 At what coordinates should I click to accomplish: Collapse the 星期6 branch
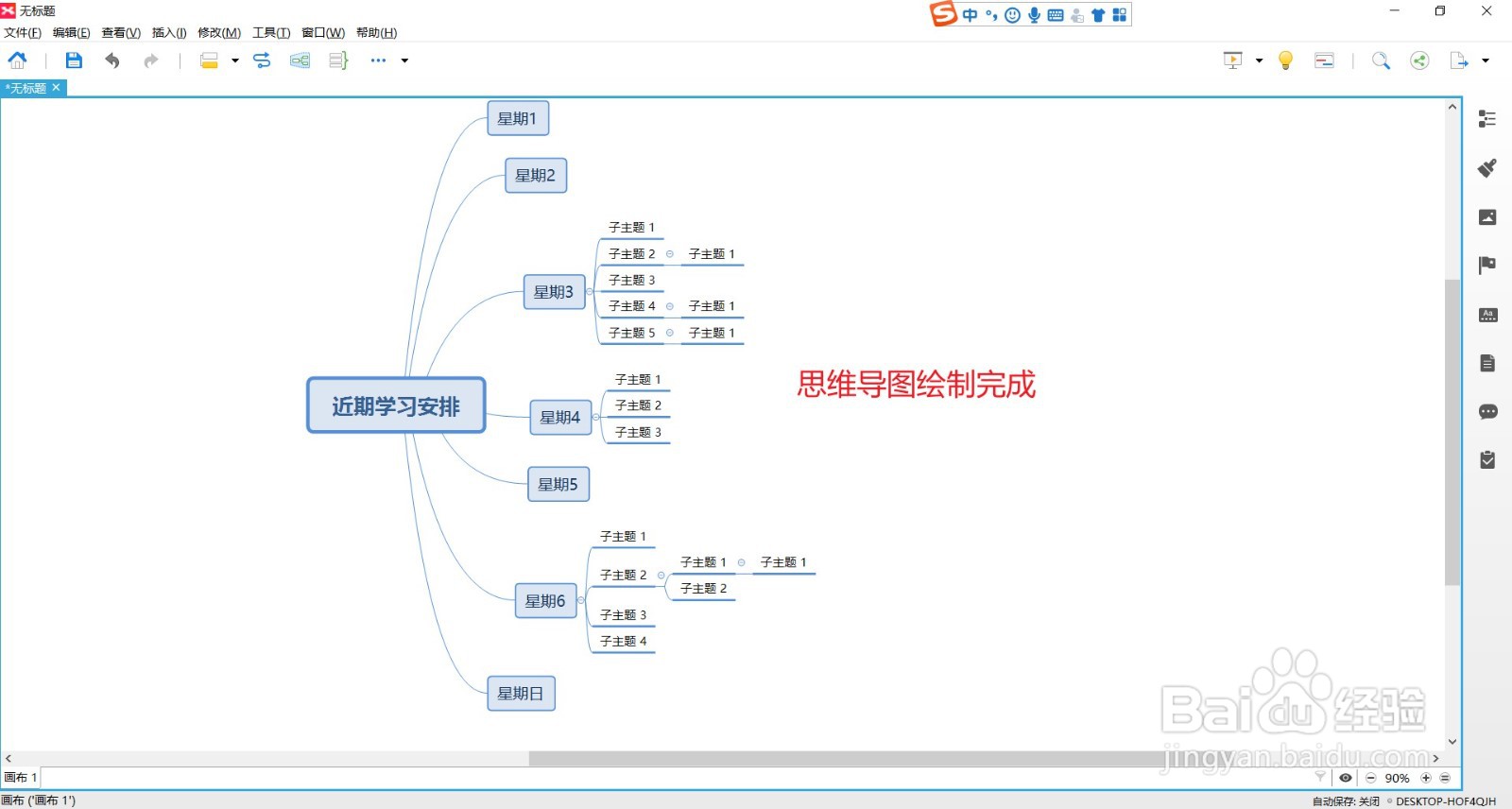[581, 601]
